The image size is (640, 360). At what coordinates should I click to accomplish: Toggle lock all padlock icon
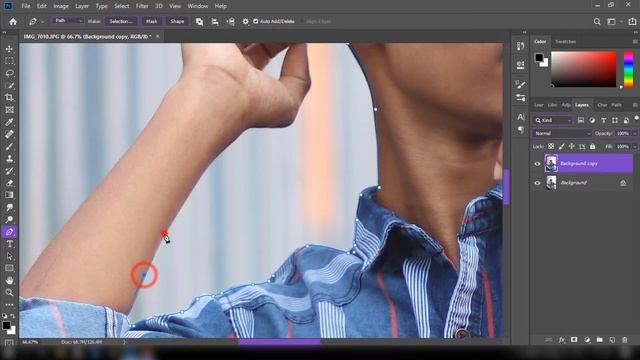(x=593, y=146)
